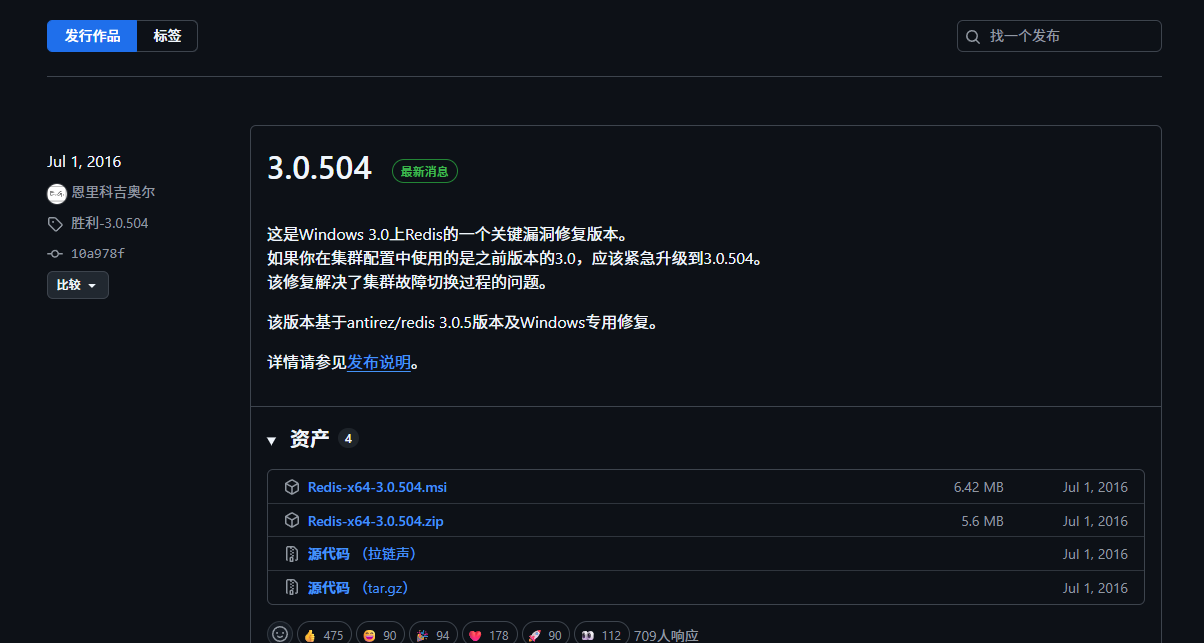Image resolution: width=1204 pixels, height=643 pixels.
Task: Select the commit icon next to 10a978f
Action: [55, 253]
